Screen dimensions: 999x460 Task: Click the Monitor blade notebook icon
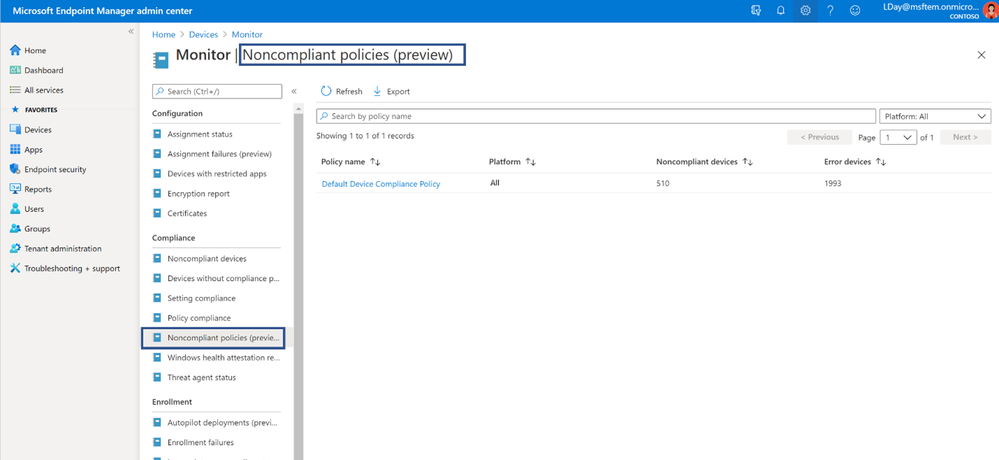point(161,60)
